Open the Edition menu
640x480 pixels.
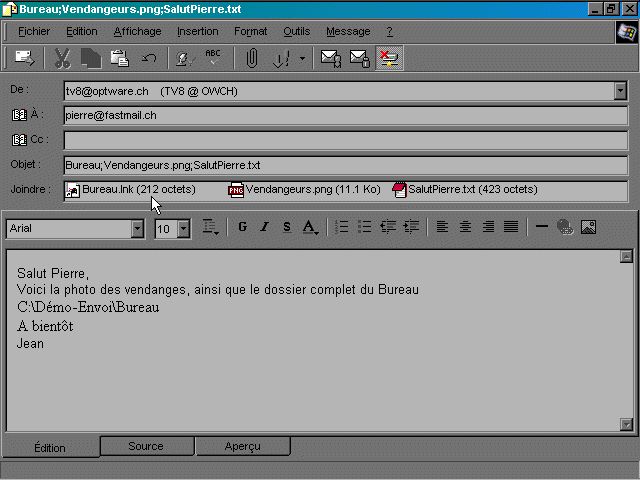82,31
